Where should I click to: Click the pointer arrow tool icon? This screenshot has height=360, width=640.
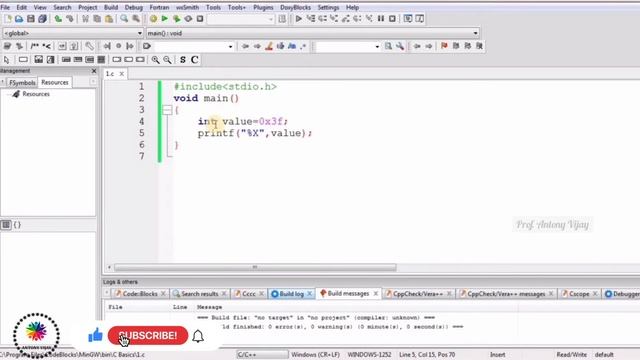click(7, 60)
